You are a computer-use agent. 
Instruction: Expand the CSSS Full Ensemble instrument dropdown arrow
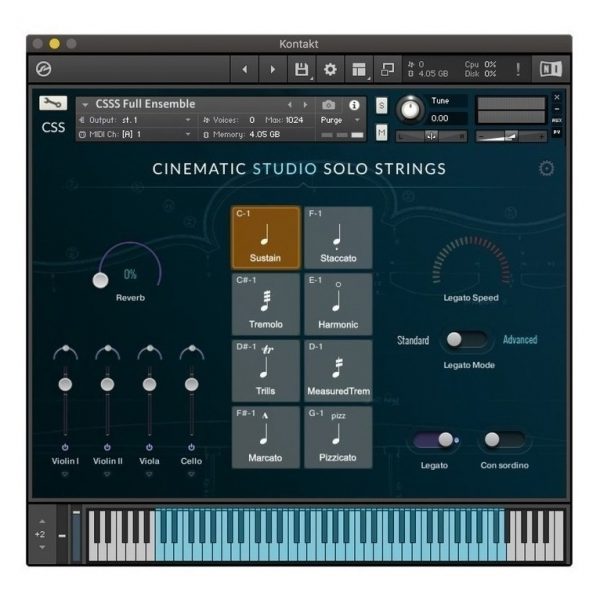(x=85, y=104)
